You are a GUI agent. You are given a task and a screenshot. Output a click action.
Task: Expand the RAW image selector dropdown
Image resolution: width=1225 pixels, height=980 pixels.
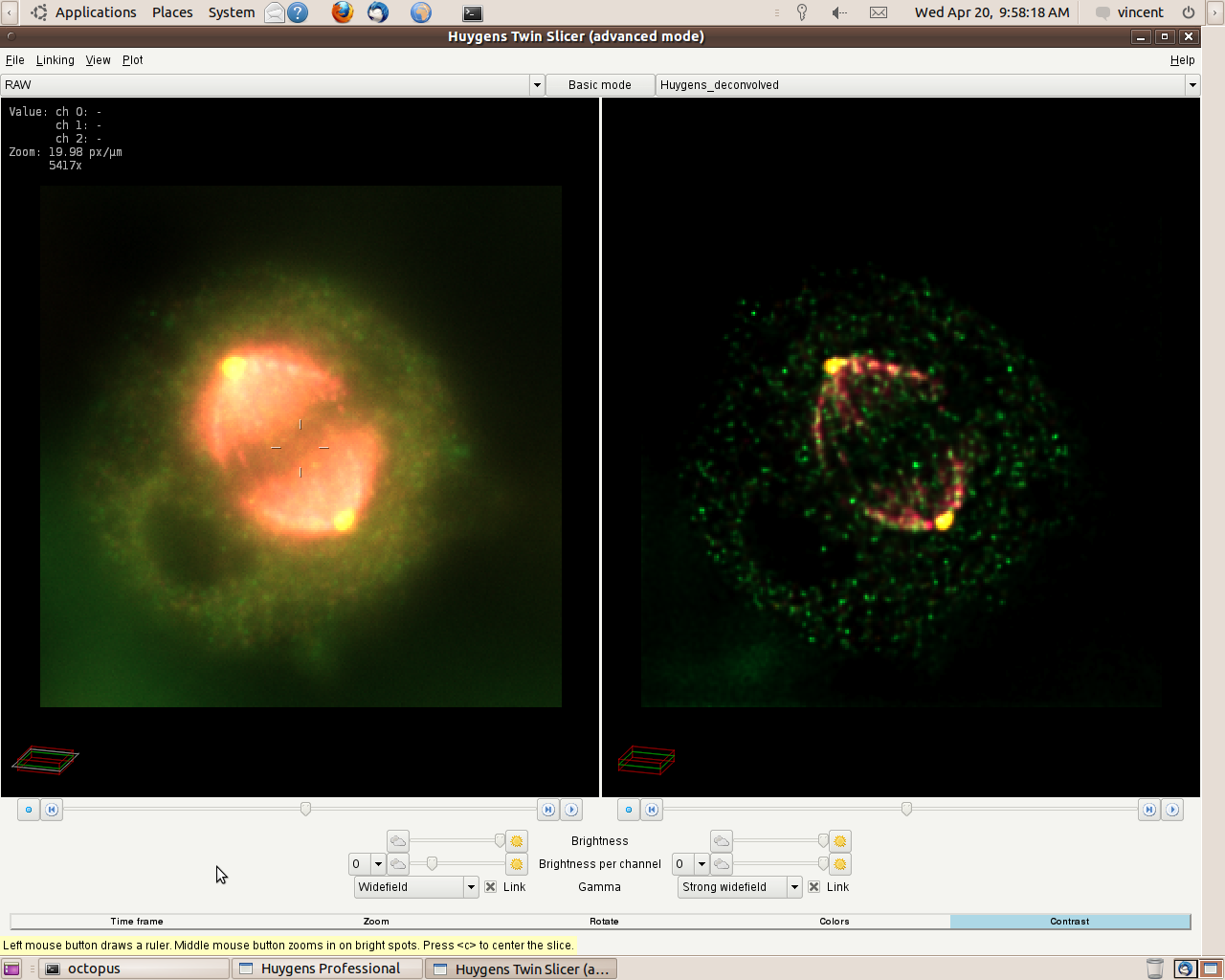[x=537, y=85]
